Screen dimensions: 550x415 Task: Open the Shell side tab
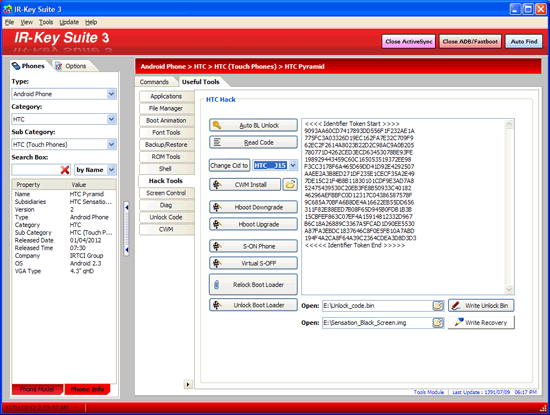[166, 169]
